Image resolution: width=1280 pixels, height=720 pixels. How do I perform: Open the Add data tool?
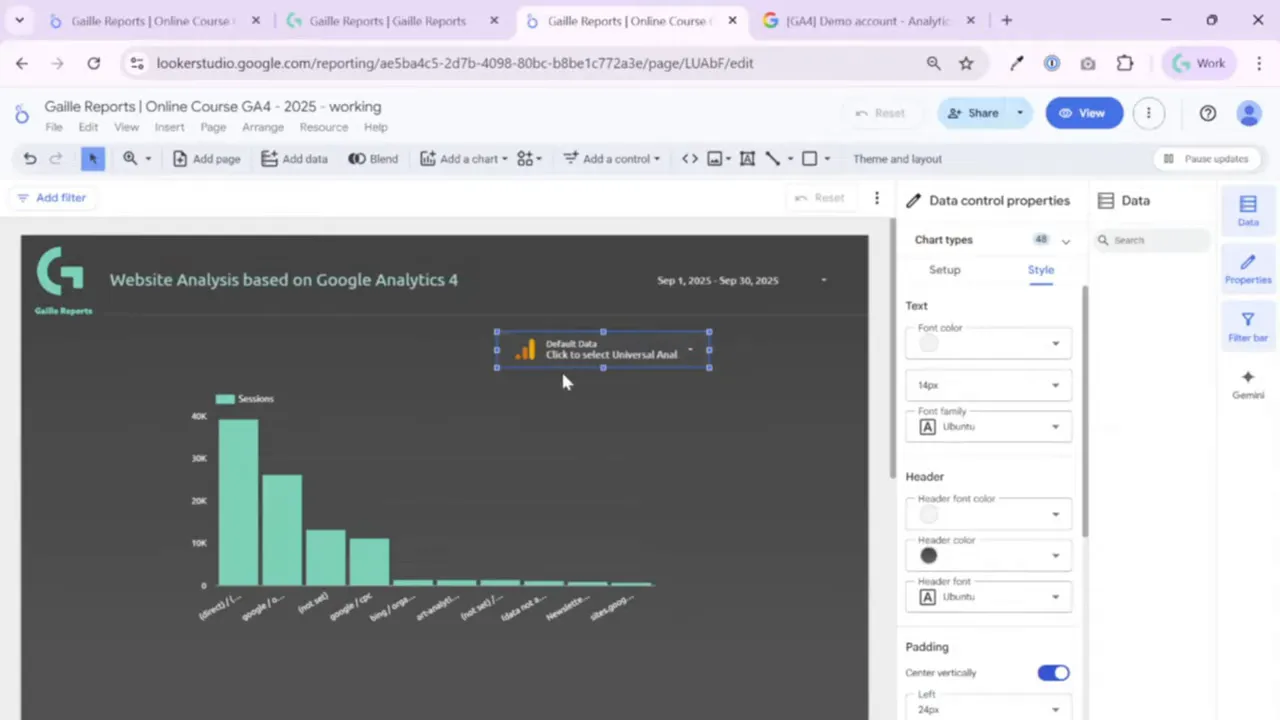tap(294, 158)
